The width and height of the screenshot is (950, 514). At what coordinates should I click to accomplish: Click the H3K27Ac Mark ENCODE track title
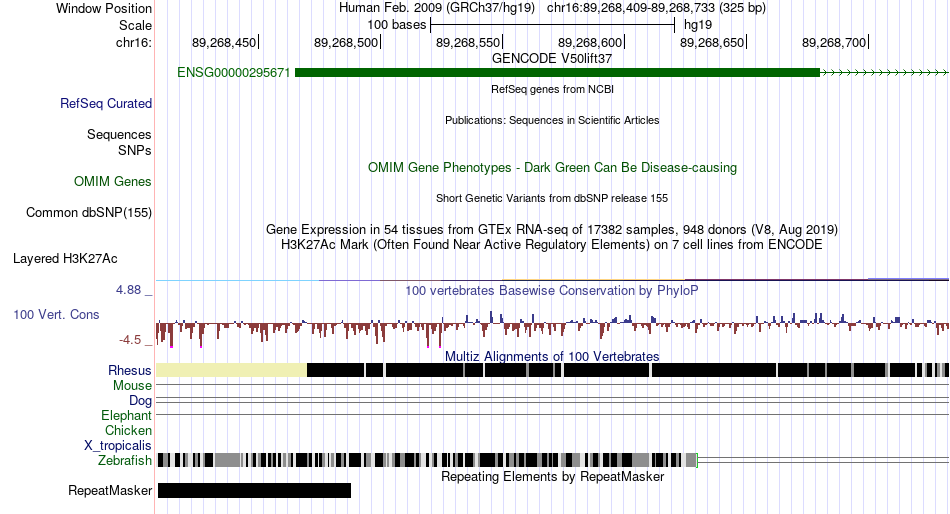tap(552, 245)
